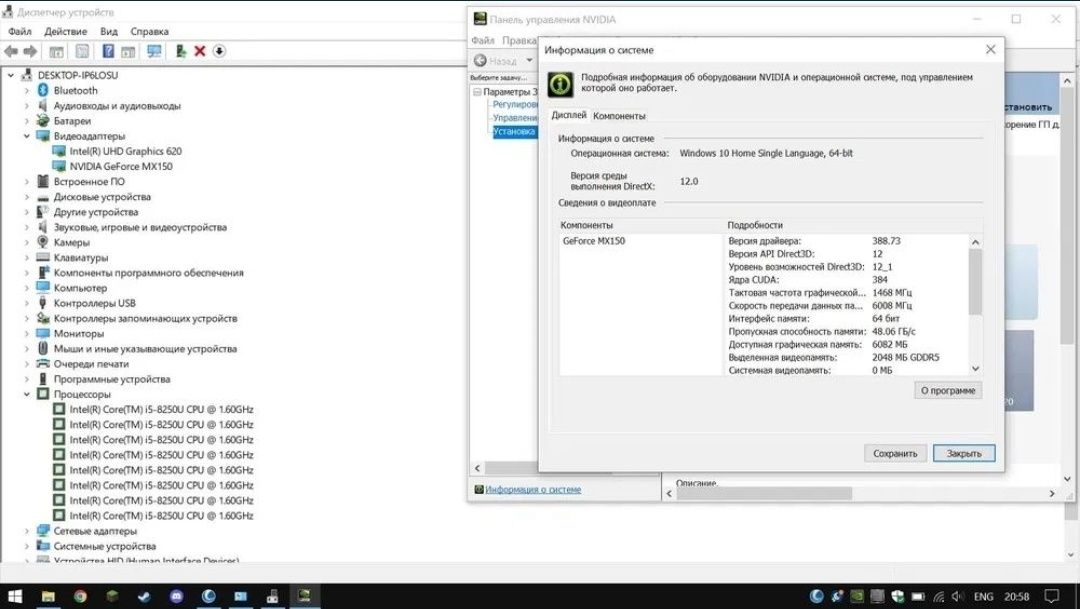Expand the Bluetooth category
Viewport: 1080px width, 609px height.
tap(27, 90)
